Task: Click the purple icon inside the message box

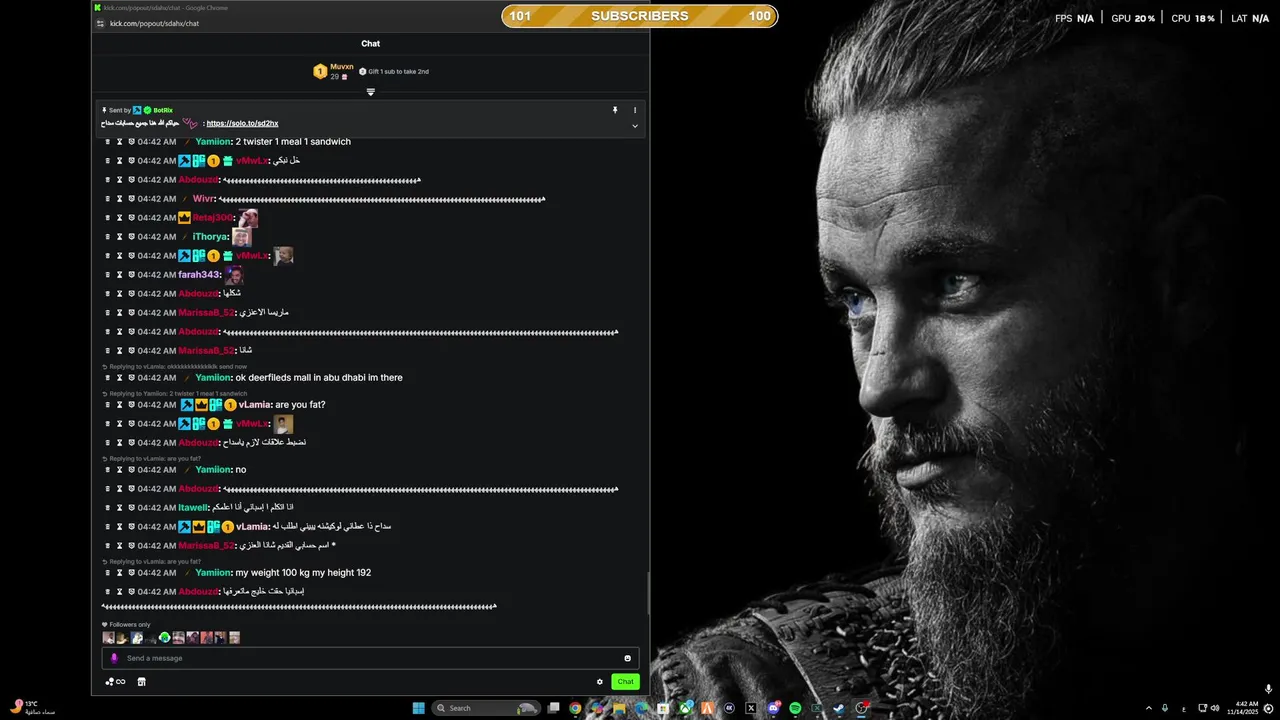Action: pos(114,658)
